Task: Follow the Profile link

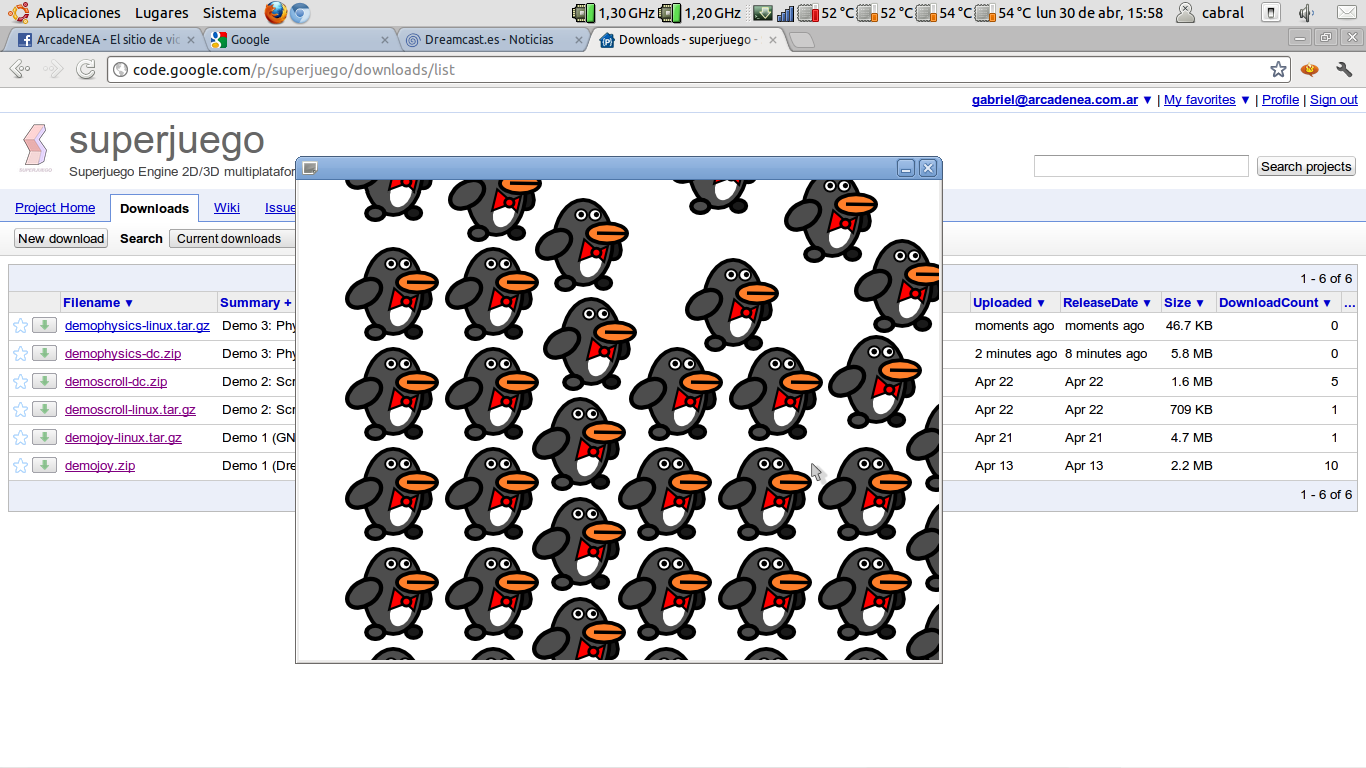Action: tap(1280, 100)
